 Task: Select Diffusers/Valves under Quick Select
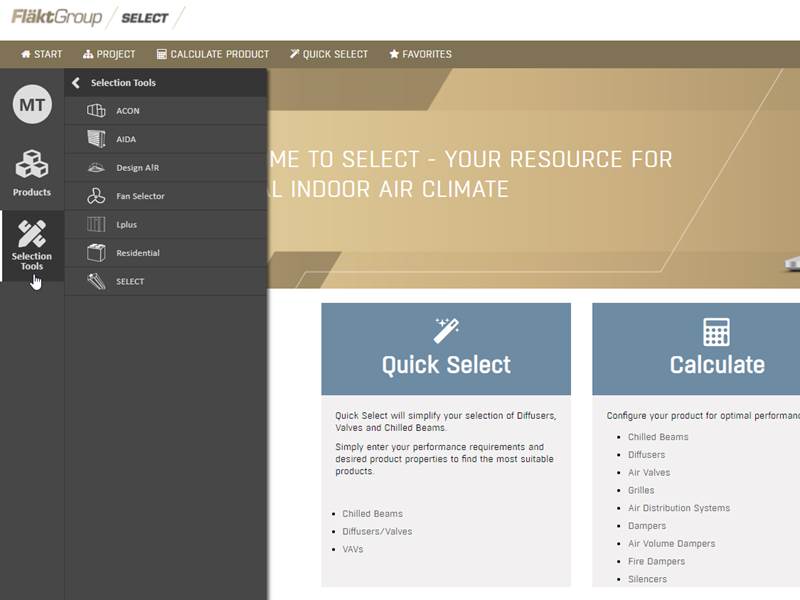(377, 531)
